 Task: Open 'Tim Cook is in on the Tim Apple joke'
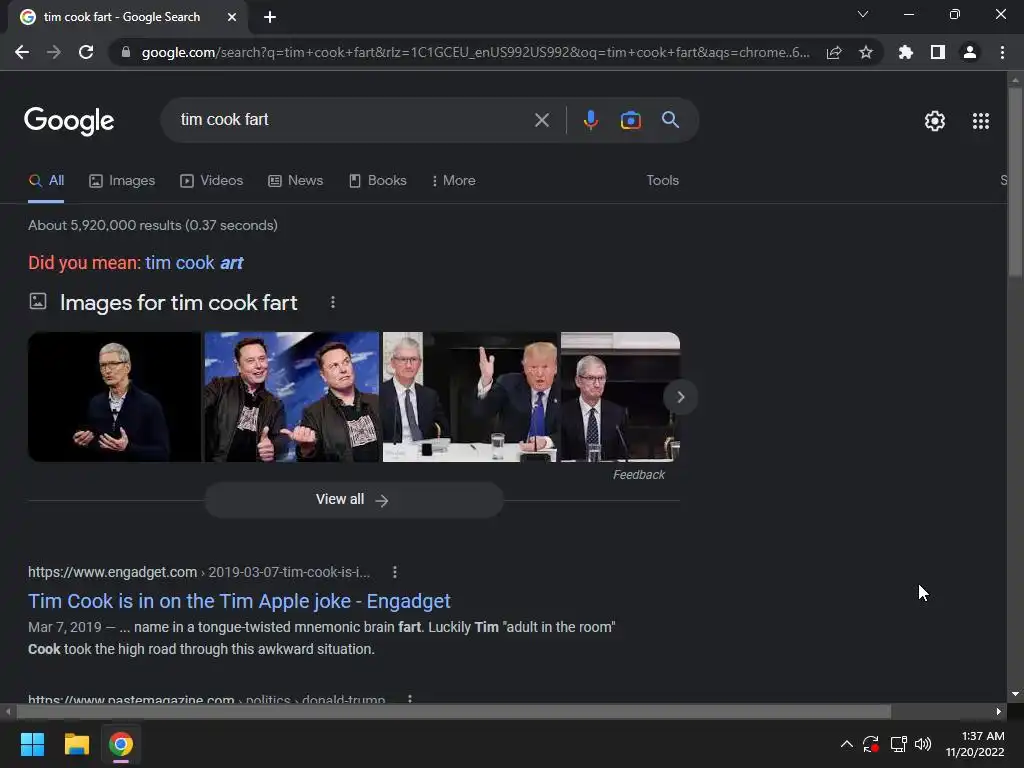click(239, 601)
